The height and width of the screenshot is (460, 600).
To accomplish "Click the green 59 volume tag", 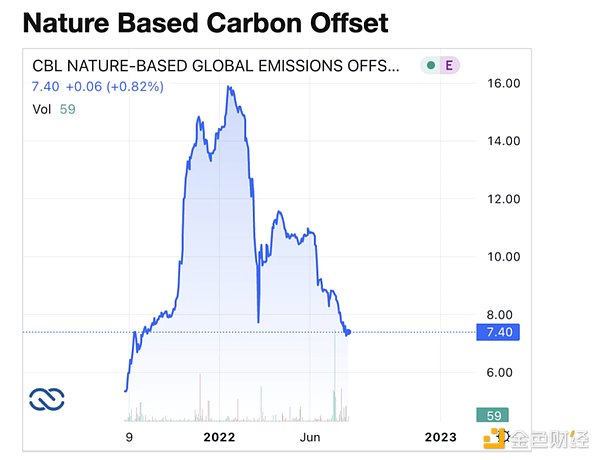I will click(x=492, y=415).
